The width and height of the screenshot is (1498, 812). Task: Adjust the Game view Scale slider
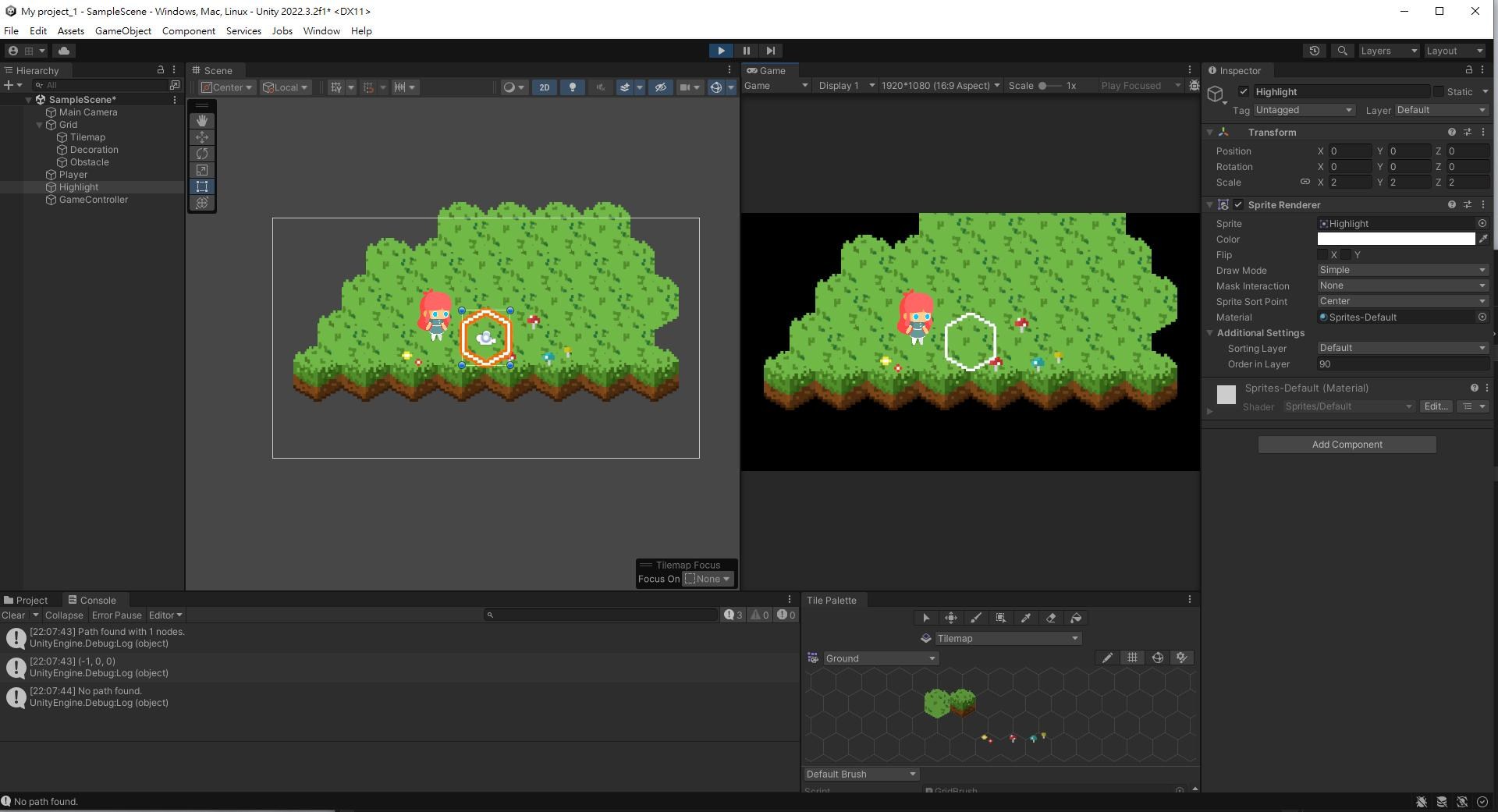pos(1049,86)
